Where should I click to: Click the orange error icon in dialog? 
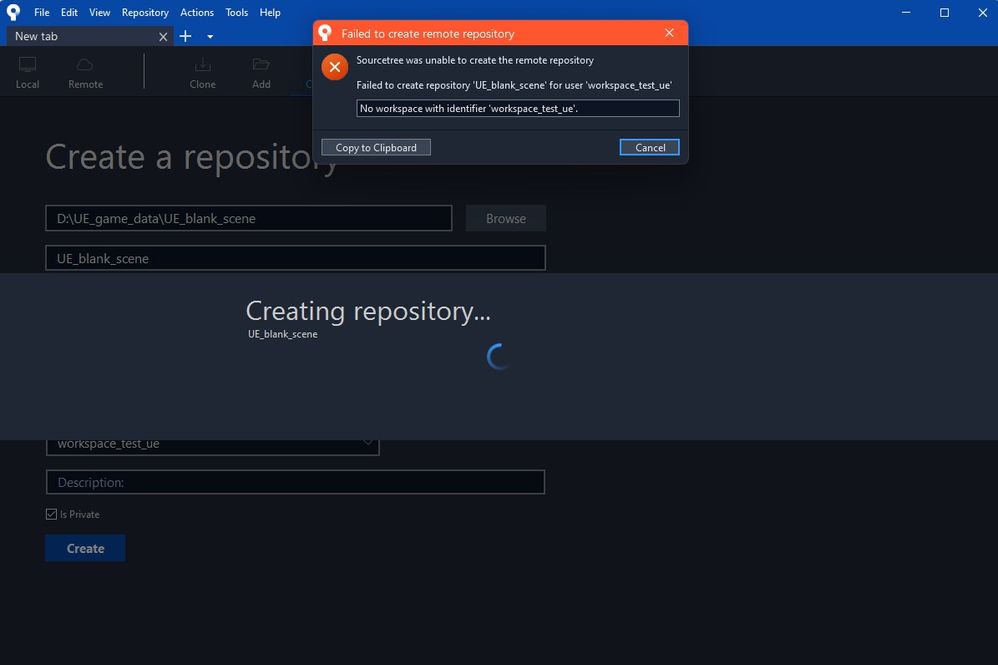tap(335, 67)
